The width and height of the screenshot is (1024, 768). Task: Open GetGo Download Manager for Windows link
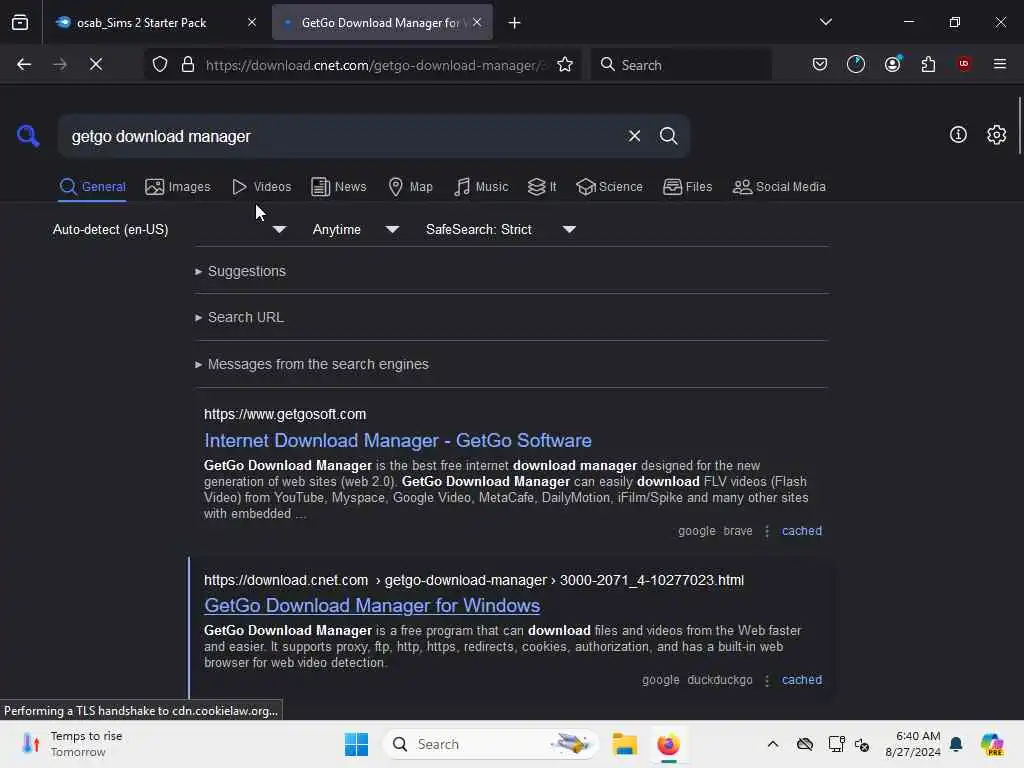[372, 606]
